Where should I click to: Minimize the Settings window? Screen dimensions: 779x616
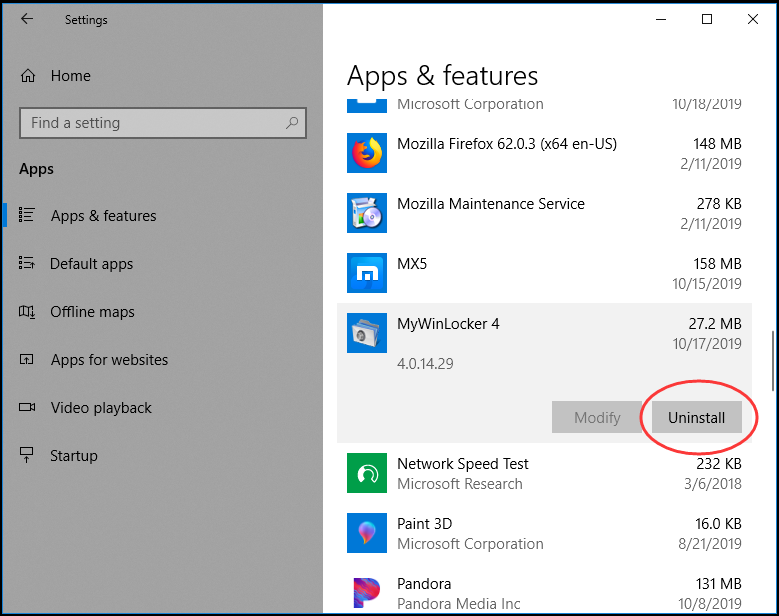click(x=661, y=19)
